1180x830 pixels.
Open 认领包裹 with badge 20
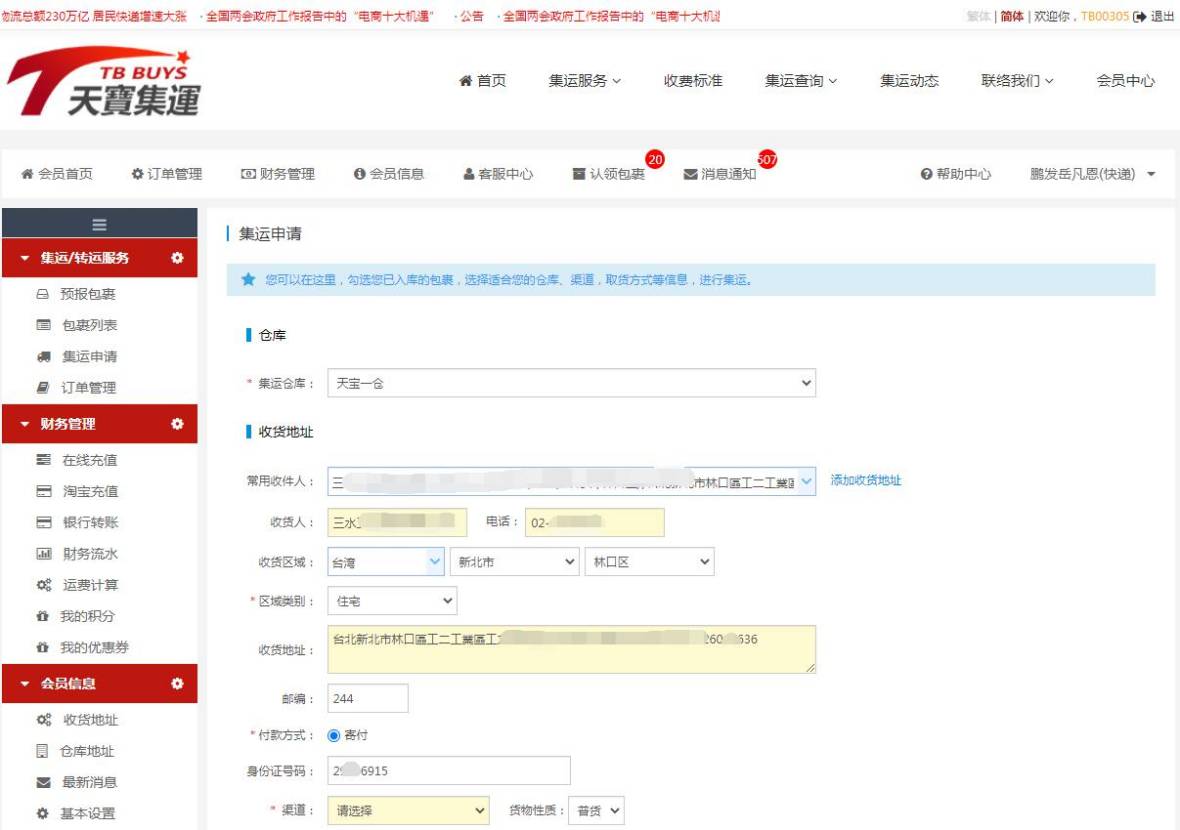pos(609,175)
